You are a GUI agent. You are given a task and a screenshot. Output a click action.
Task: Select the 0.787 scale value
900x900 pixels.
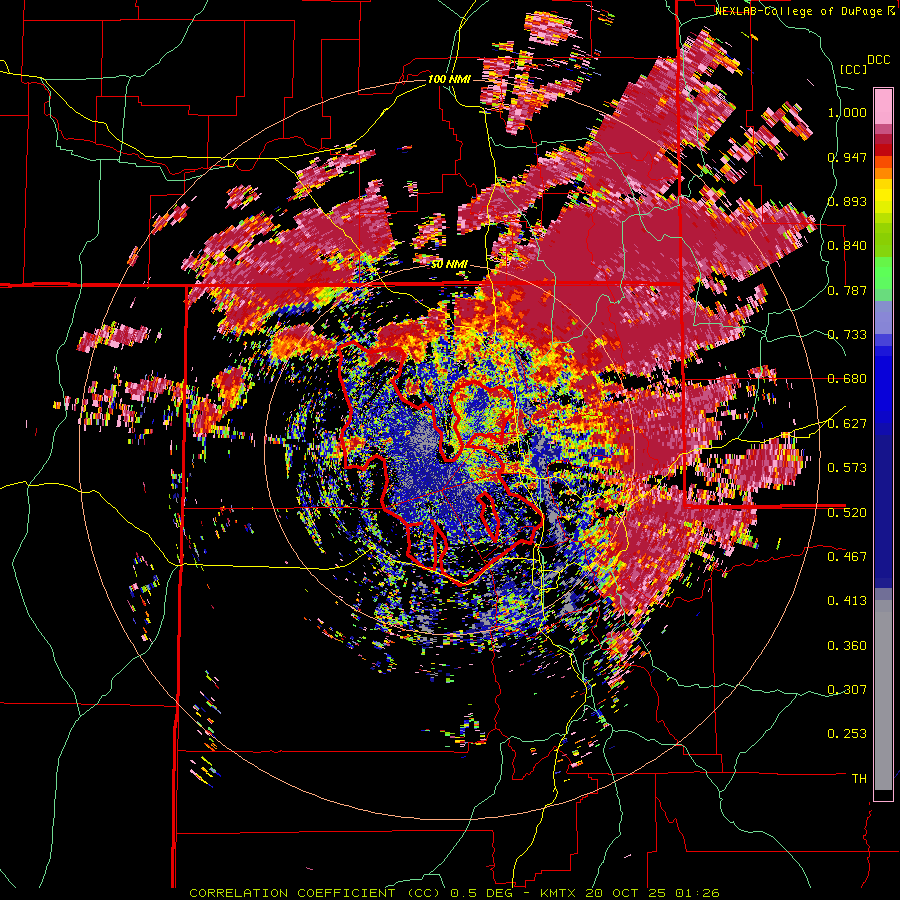pyautogui.click(x=847, y=290)
